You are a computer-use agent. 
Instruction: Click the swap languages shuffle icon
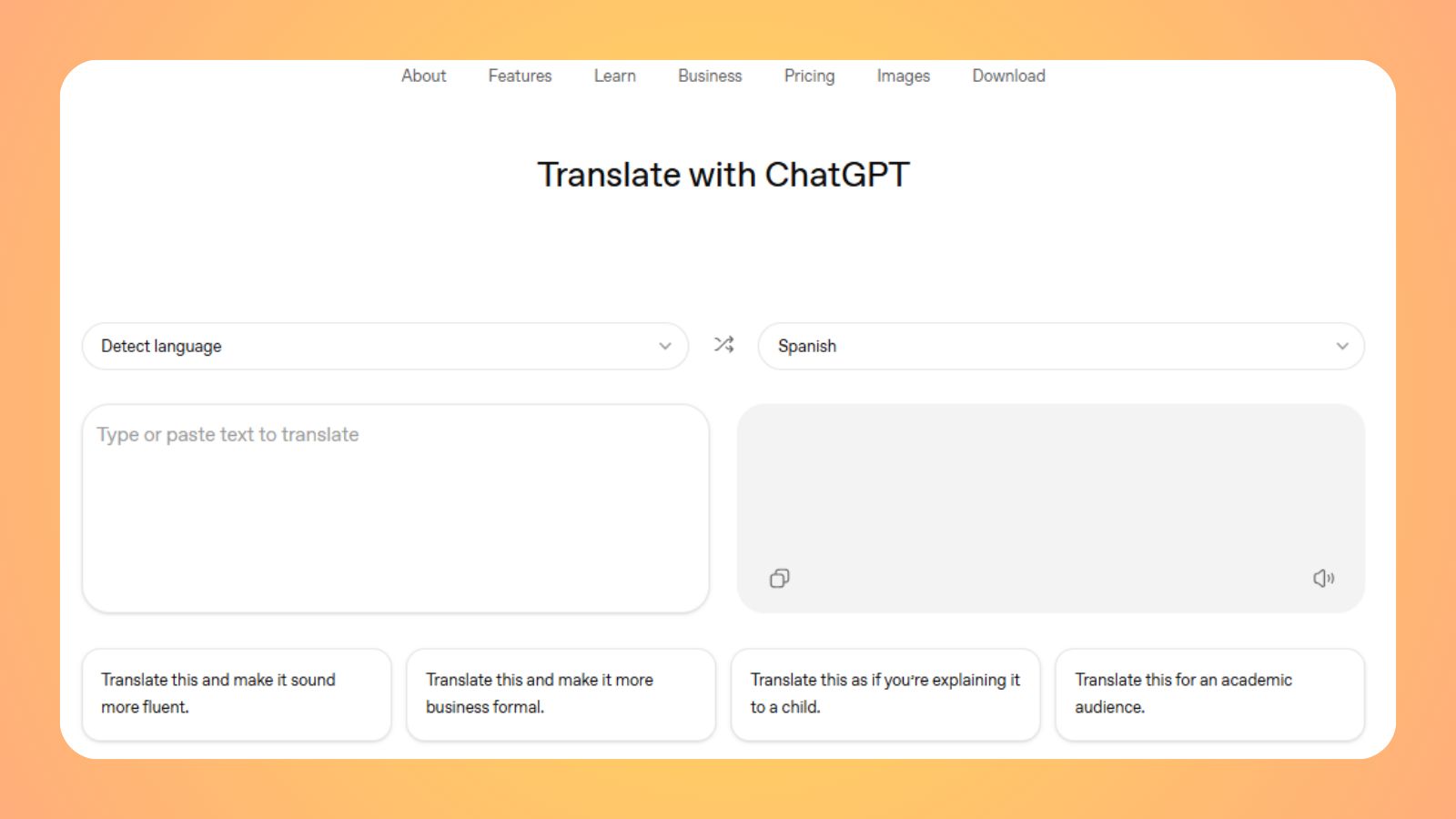723,345
